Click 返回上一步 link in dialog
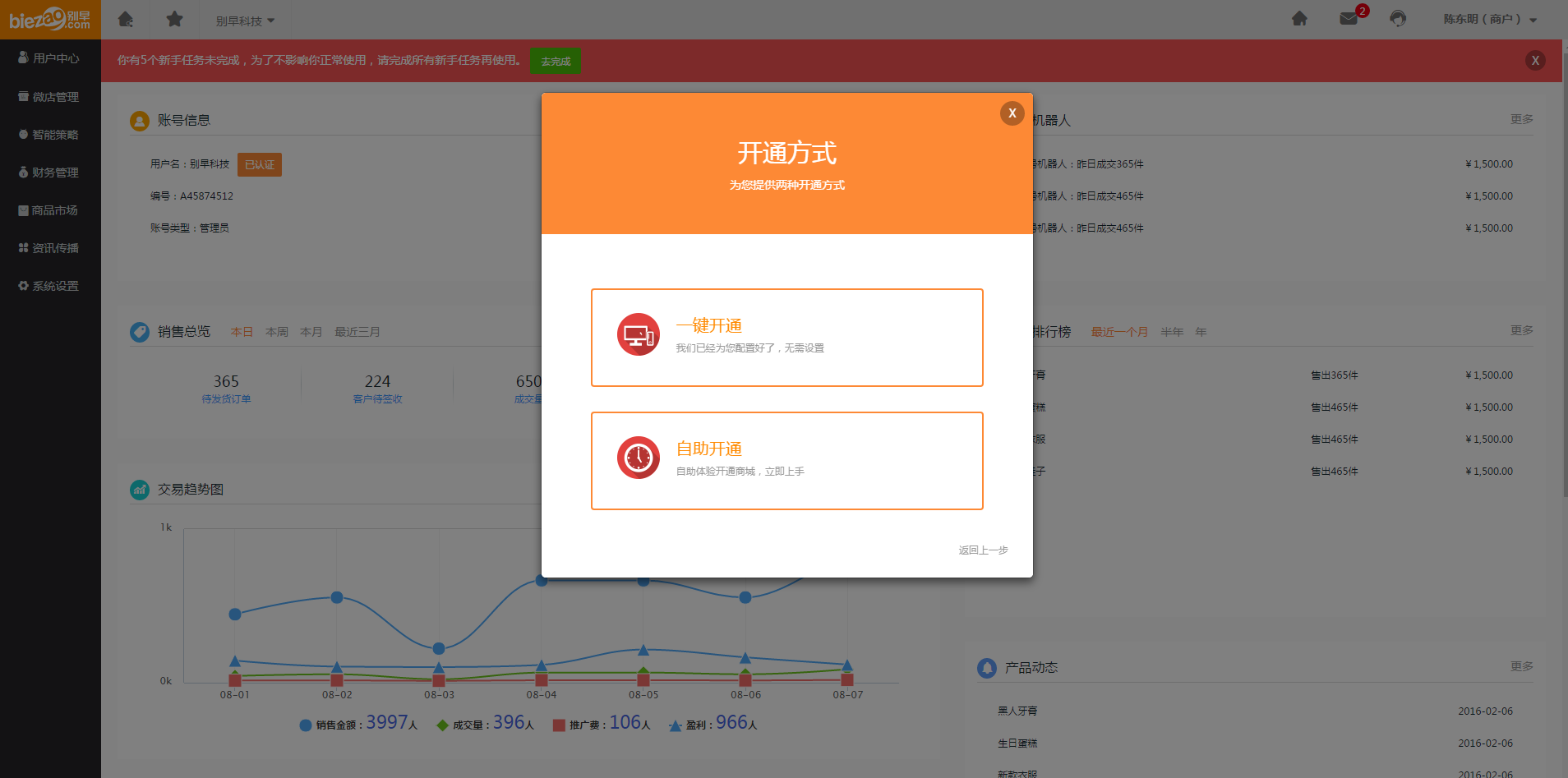This screenshot has width=1568, height=778. 983,550
